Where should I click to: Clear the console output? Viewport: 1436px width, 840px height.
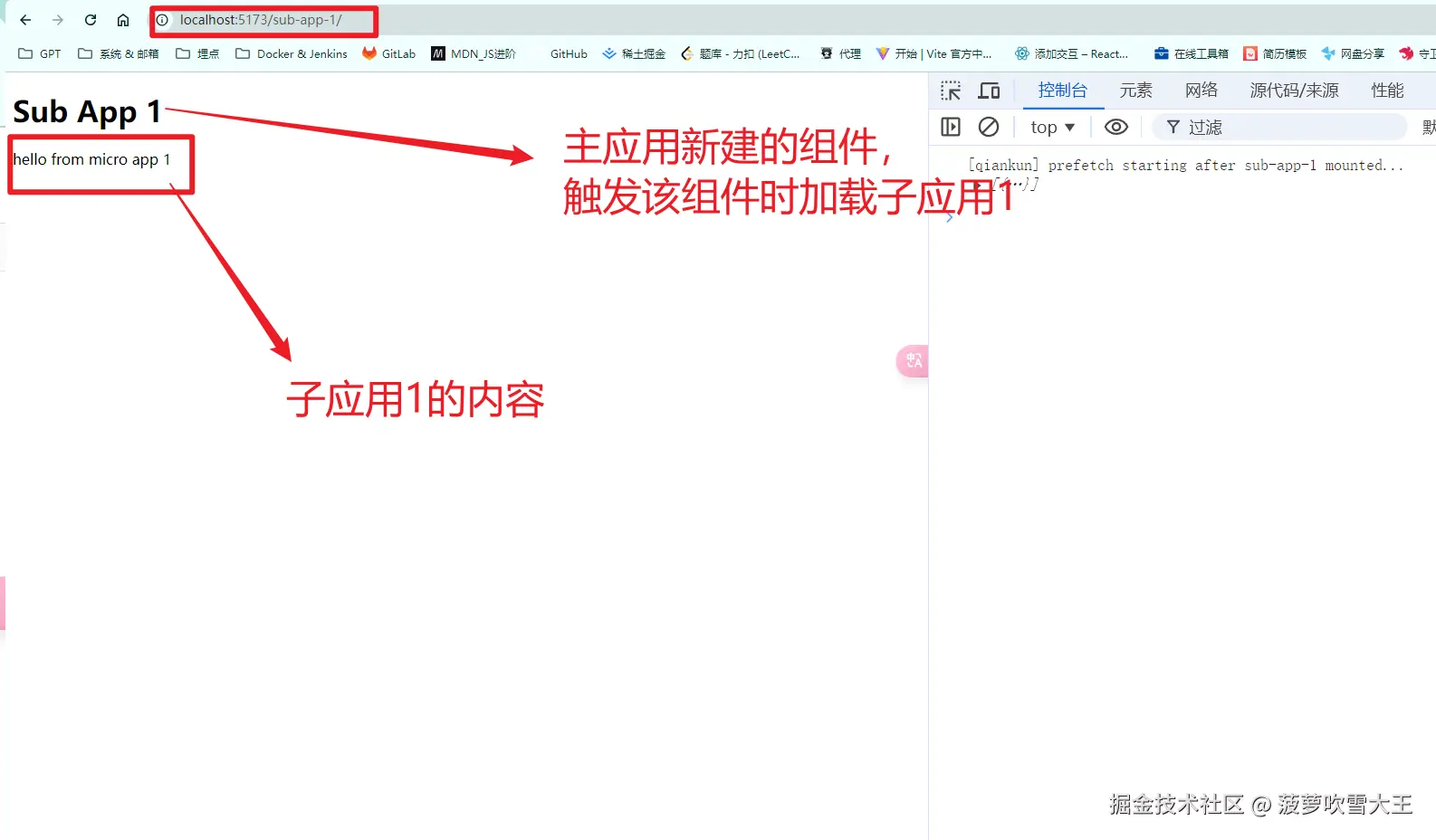pyautogui.click(x=989, y=128)
